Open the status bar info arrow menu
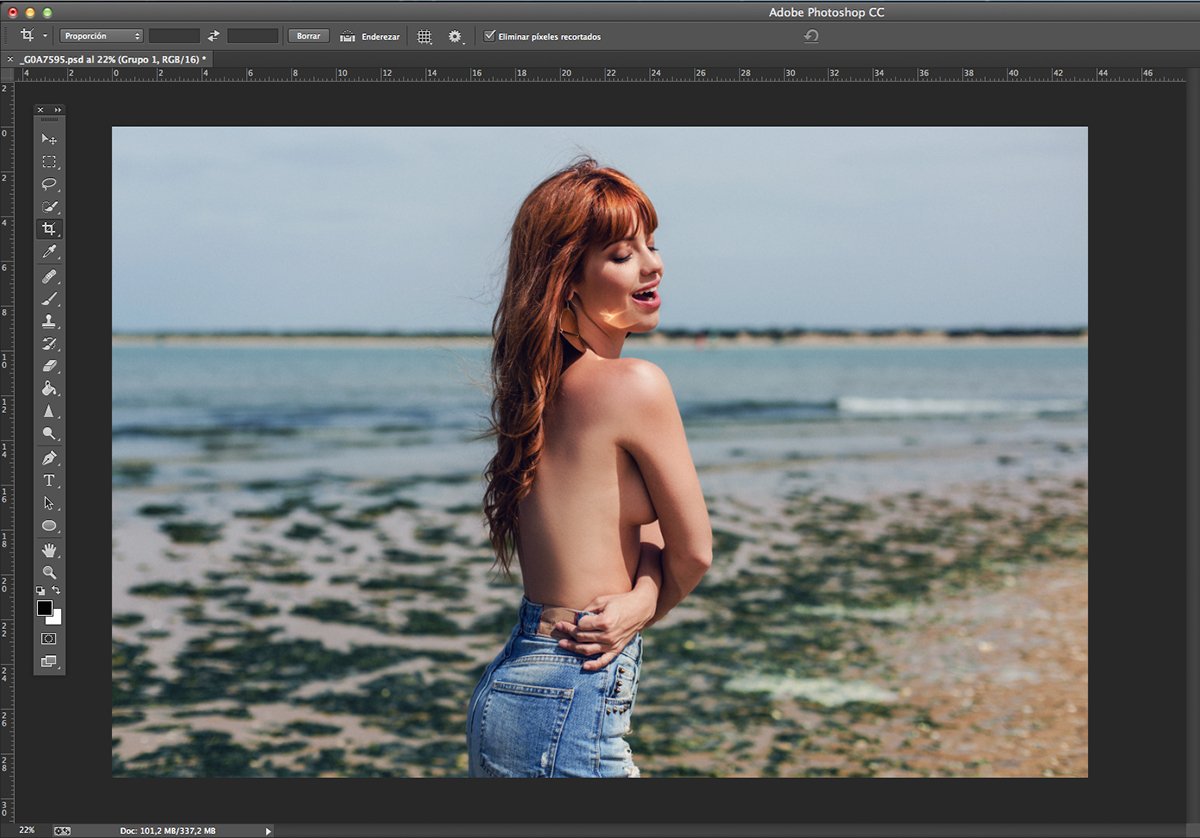1200x838 pixels. click(268, 831)
